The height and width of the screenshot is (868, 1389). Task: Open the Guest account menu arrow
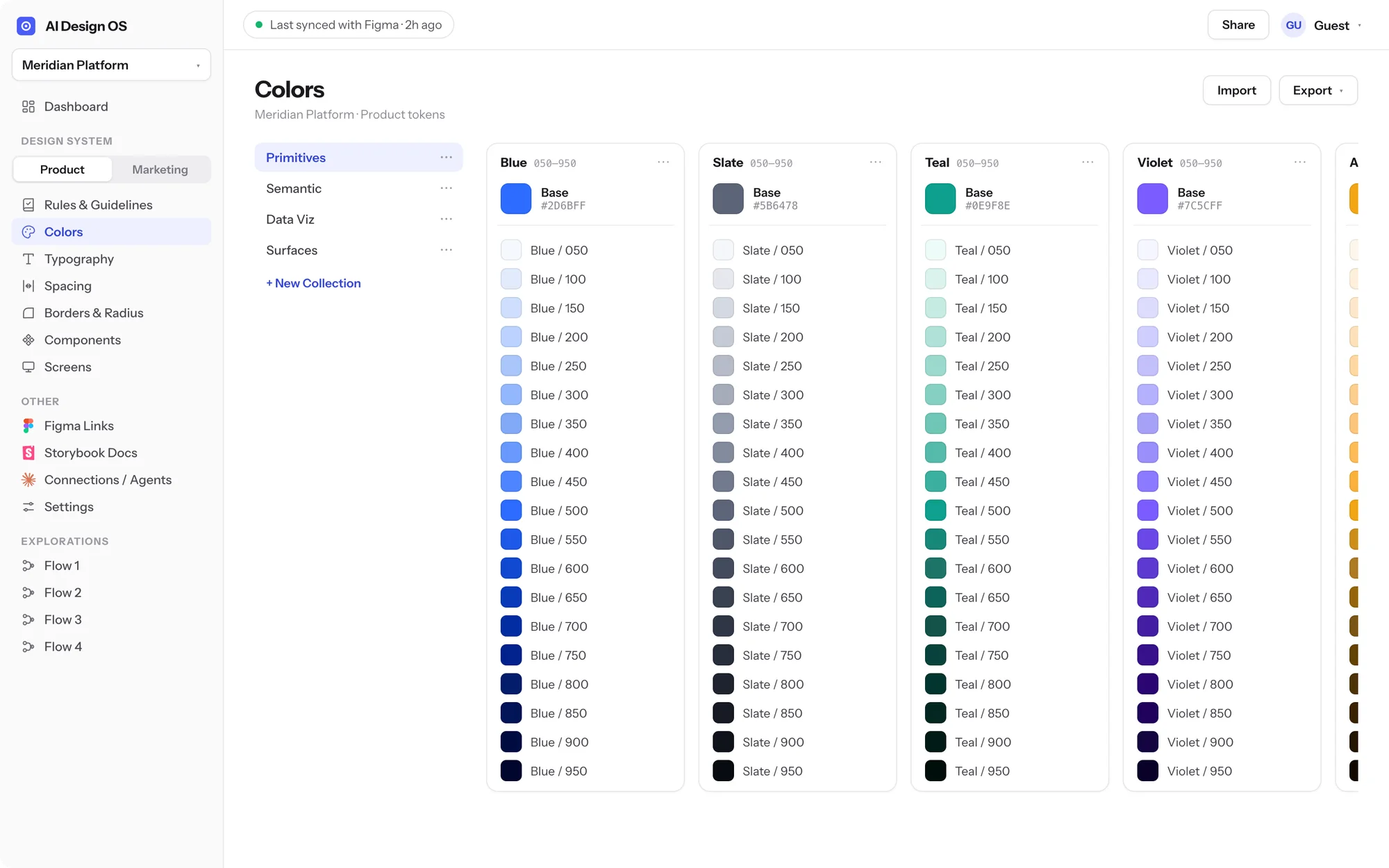(x=1359, y=26)
